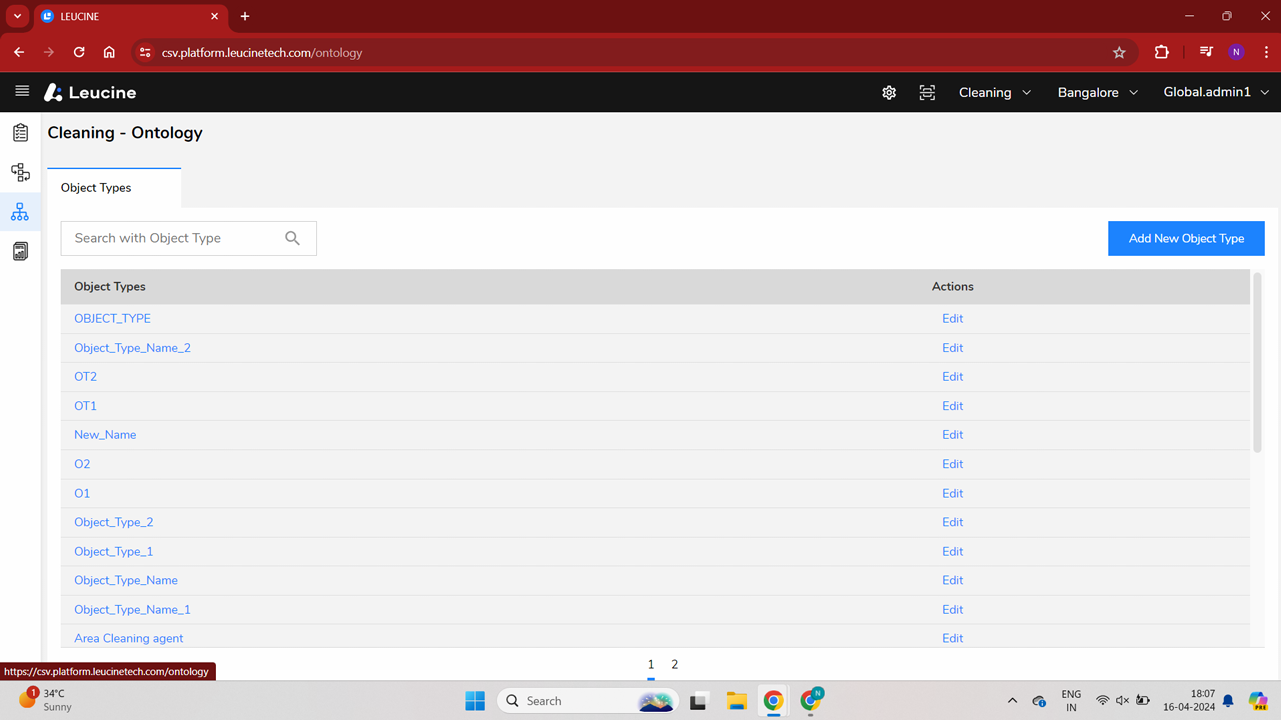
Task: Go to page 2 of results
Action: pyautogui.click(x=675, y=665)
